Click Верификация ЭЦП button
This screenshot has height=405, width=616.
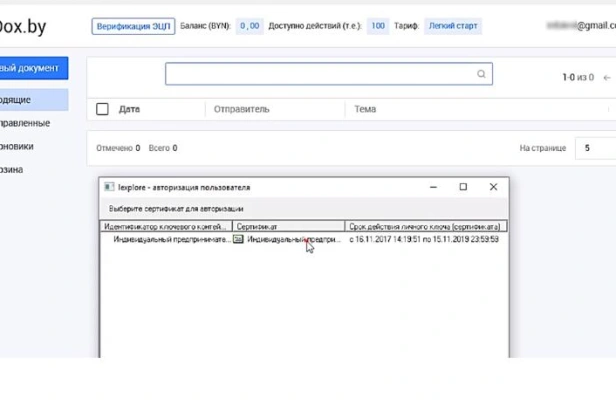tap(133, 26)
